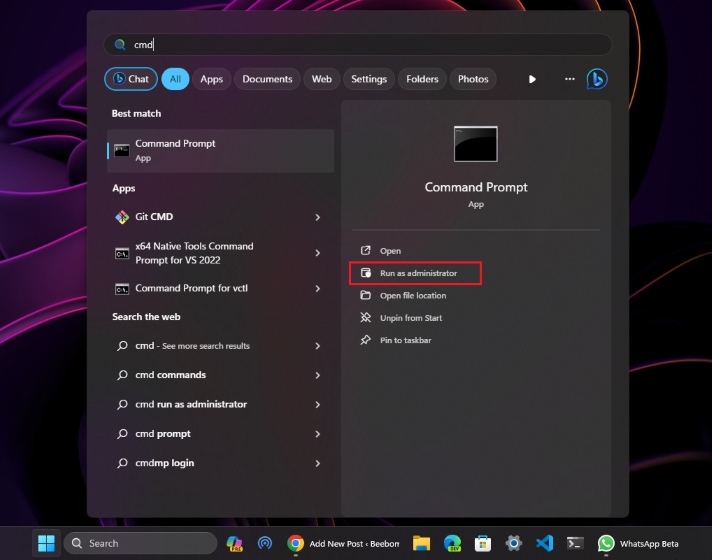
Task: Expand x64 Native Tools Command Prompt chevron
Action: point(317,253)
